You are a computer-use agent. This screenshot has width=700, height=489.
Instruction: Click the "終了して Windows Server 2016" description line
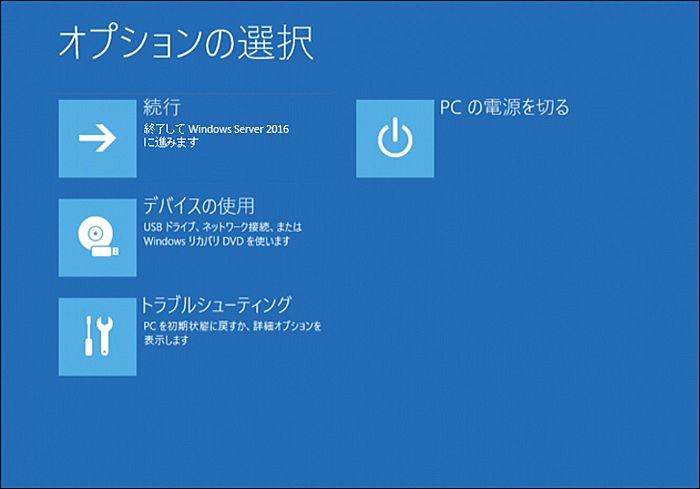pos(216,128)
